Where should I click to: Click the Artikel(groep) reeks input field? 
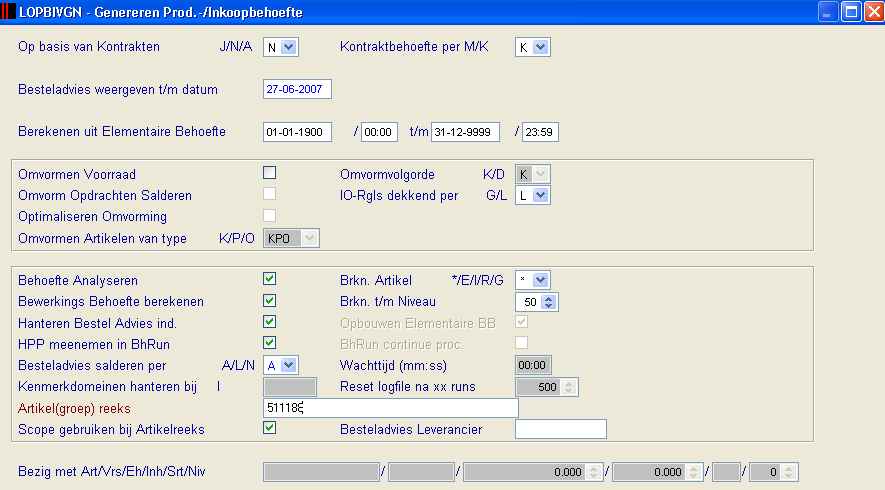coord(391,408)
